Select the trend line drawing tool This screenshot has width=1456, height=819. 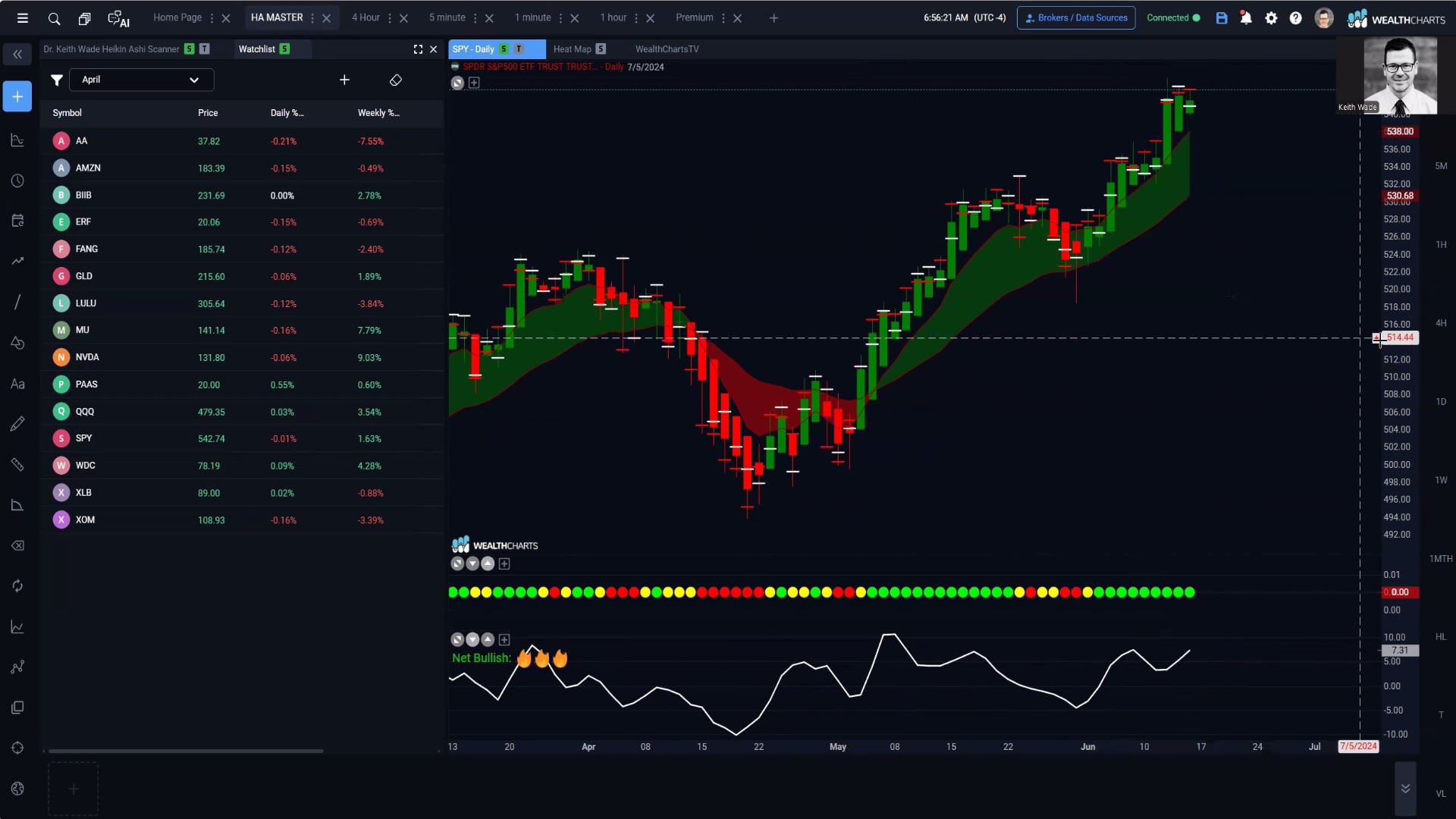click(17, 302)
